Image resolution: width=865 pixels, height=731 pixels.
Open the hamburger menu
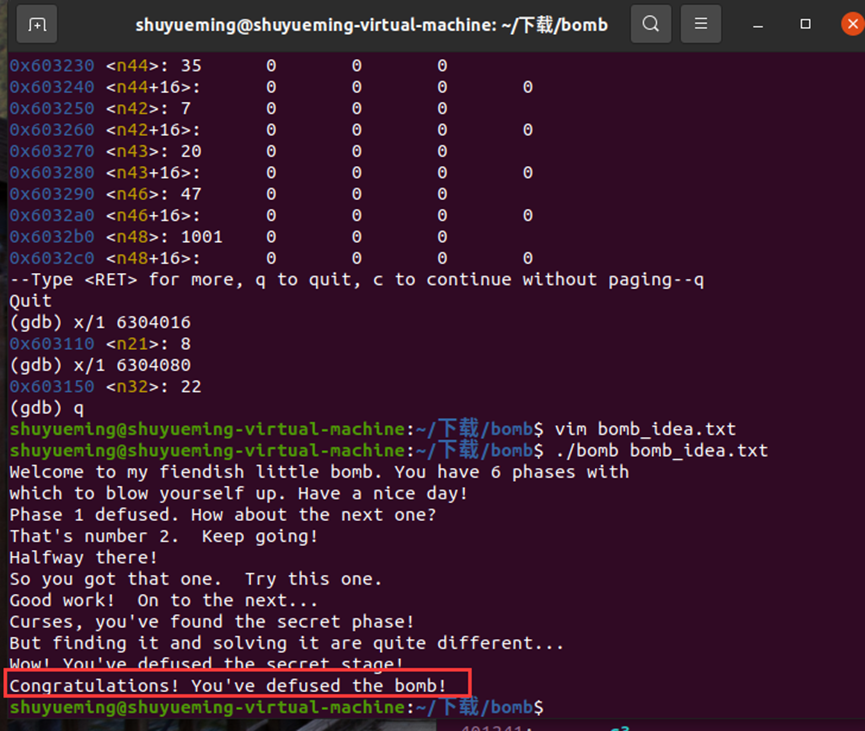point(700,23)
